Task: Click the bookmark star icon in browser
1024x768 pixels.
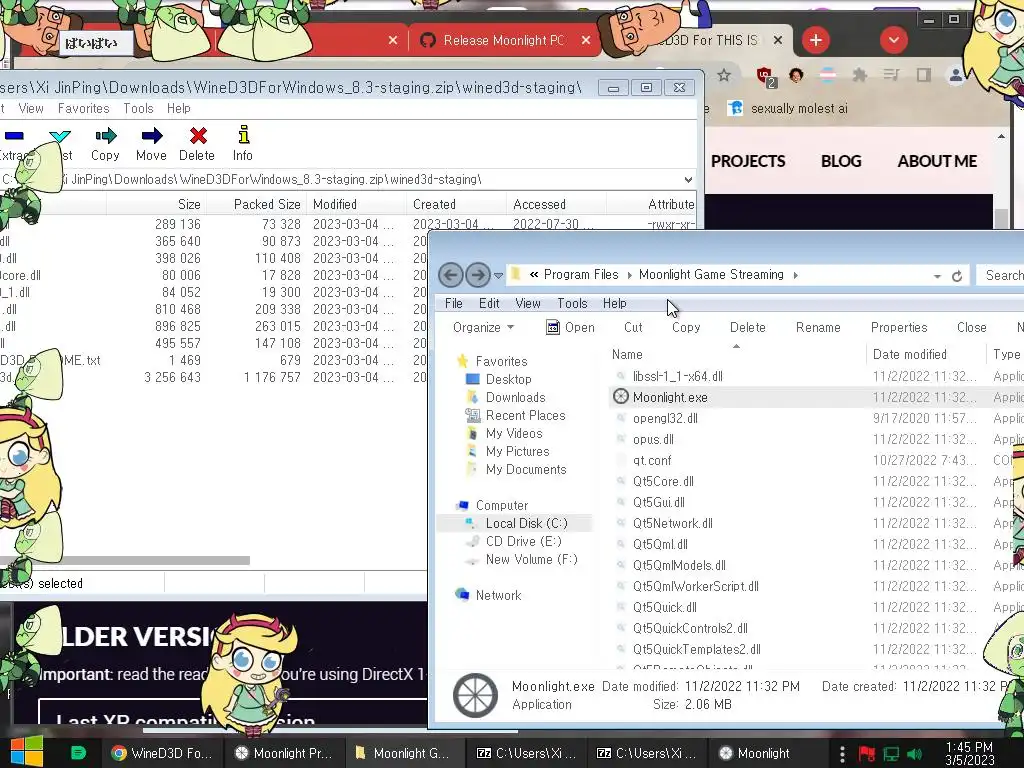Action: pos(724,76)
